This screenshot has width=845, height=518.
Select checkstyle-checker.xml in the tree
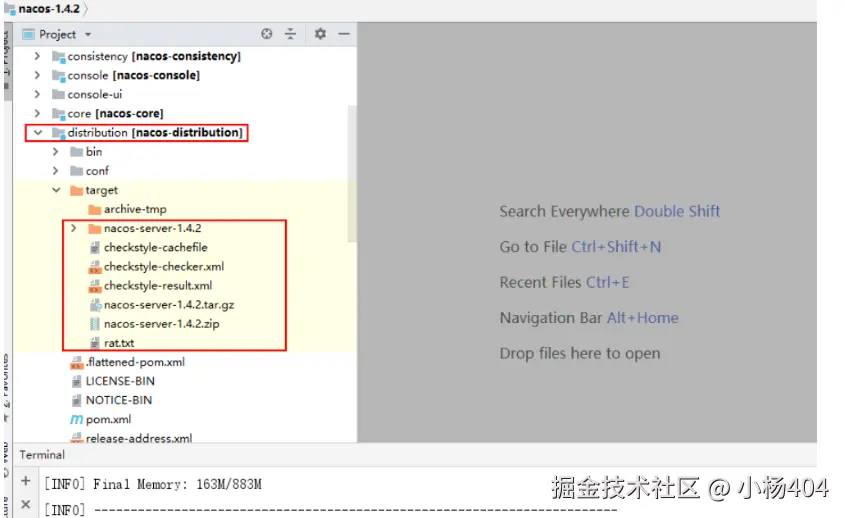[x=164, y=267]
